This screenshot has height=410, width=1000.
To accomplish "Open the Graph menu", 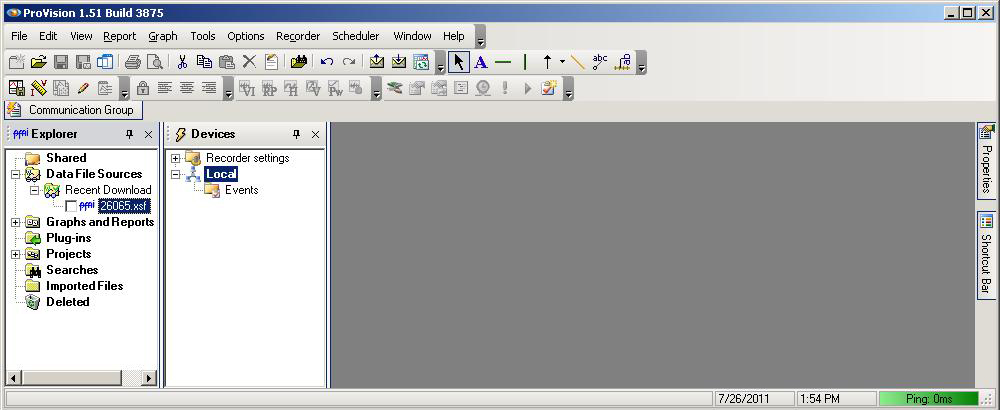I will pyautogui.click(x=163, y=36).
